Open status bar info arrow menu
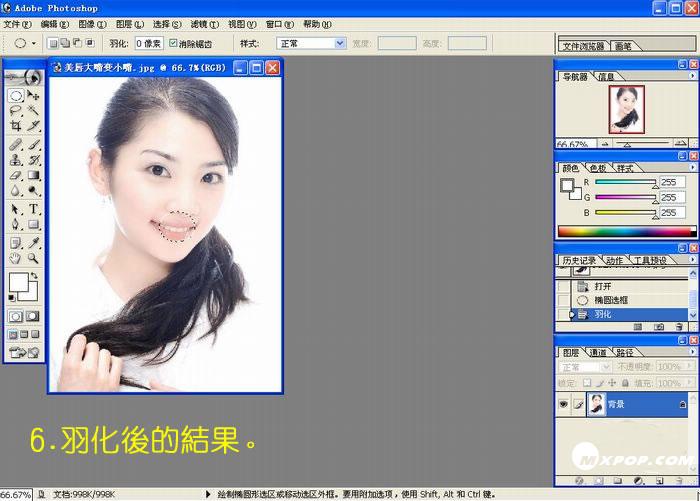This screenshot has height=501, width=700. pos(208,494)
